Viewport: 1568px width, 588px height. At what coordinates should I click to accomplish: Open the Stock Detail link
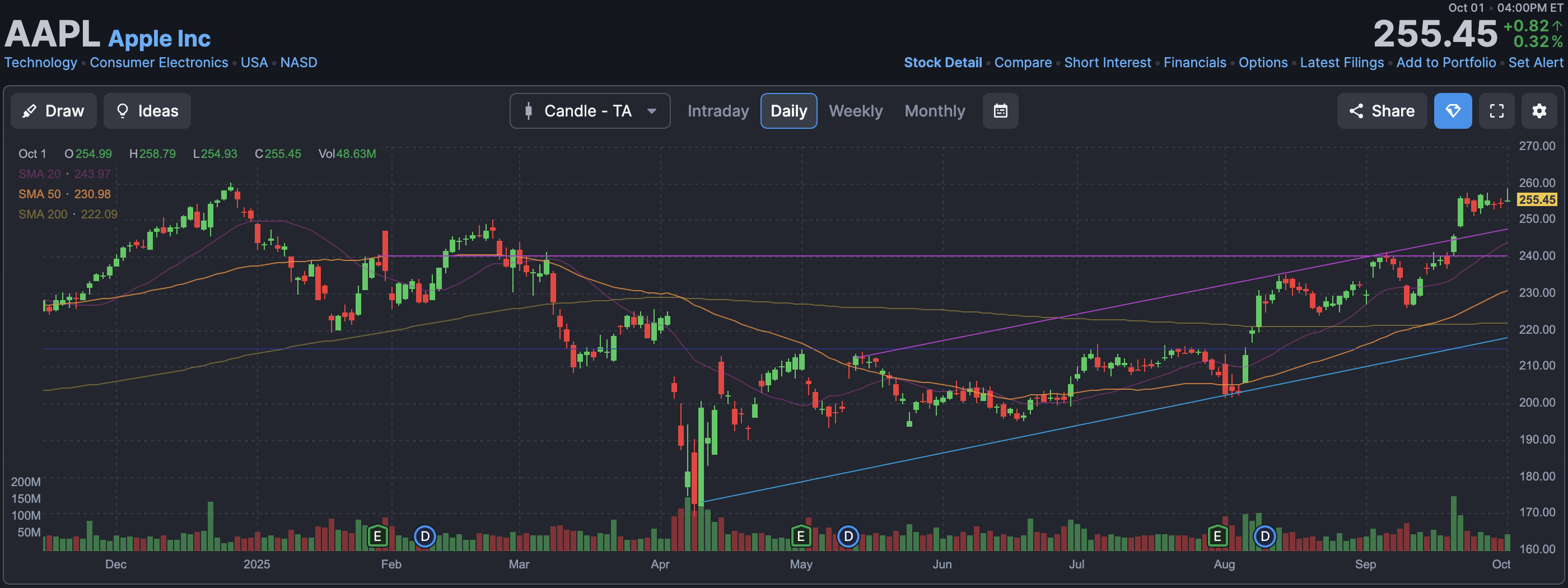click(942, 63)
